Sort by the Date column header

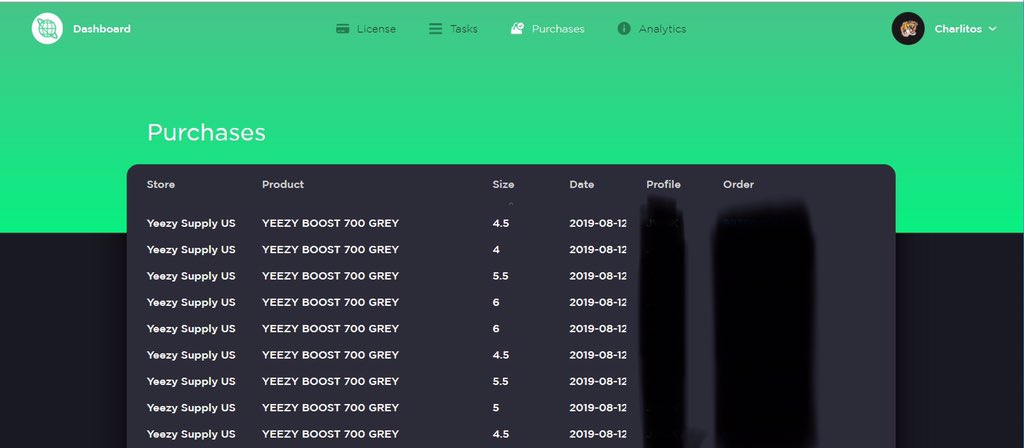tap(581, 184)
